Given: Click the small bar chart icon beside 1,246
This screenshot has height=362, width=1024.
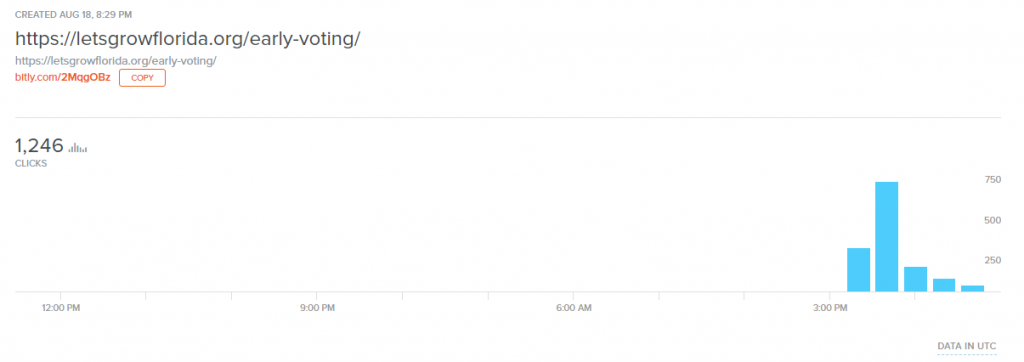Looking at the screenshot, I should click(78, 148).
